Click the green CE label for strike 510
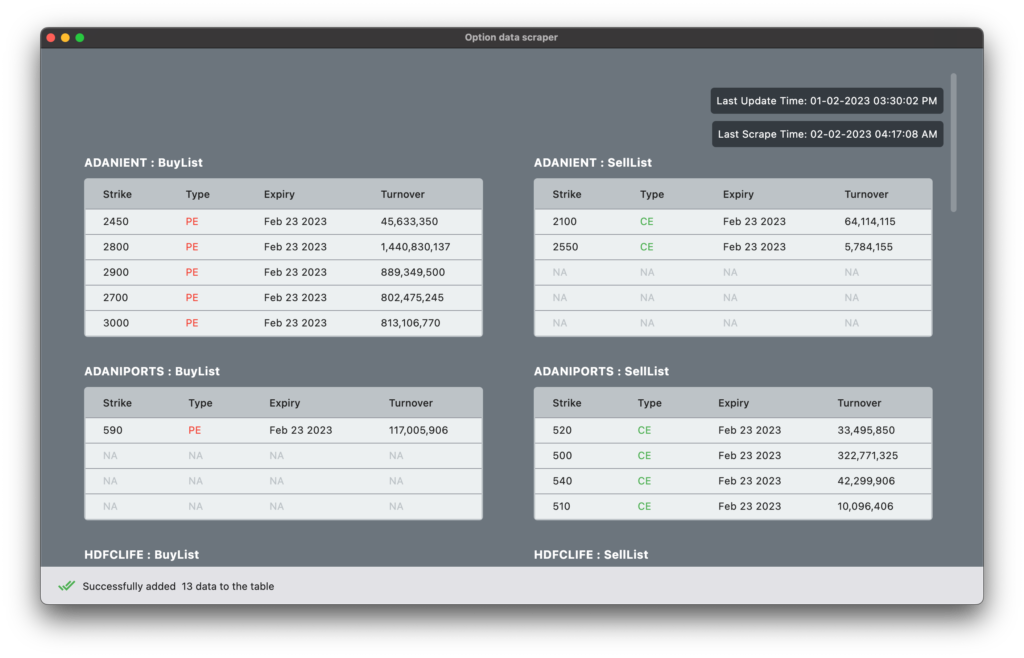 (x=644, y=507)
